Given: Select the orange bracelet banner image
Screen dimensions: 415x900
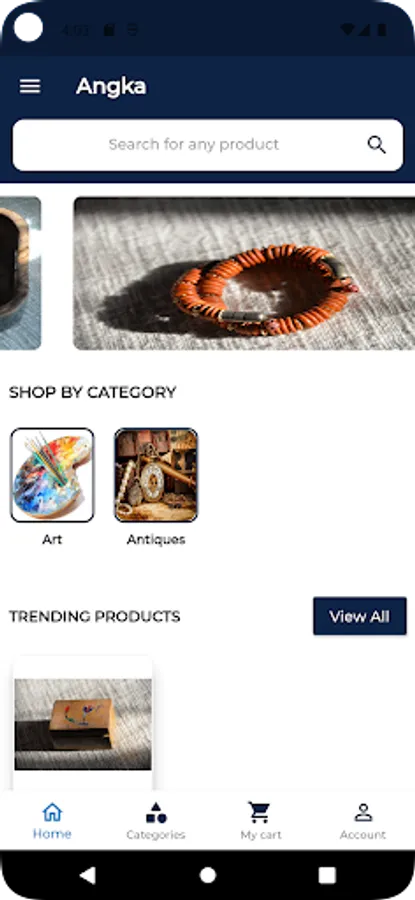Looking at the screenshot, I should [x=244, y=273].
